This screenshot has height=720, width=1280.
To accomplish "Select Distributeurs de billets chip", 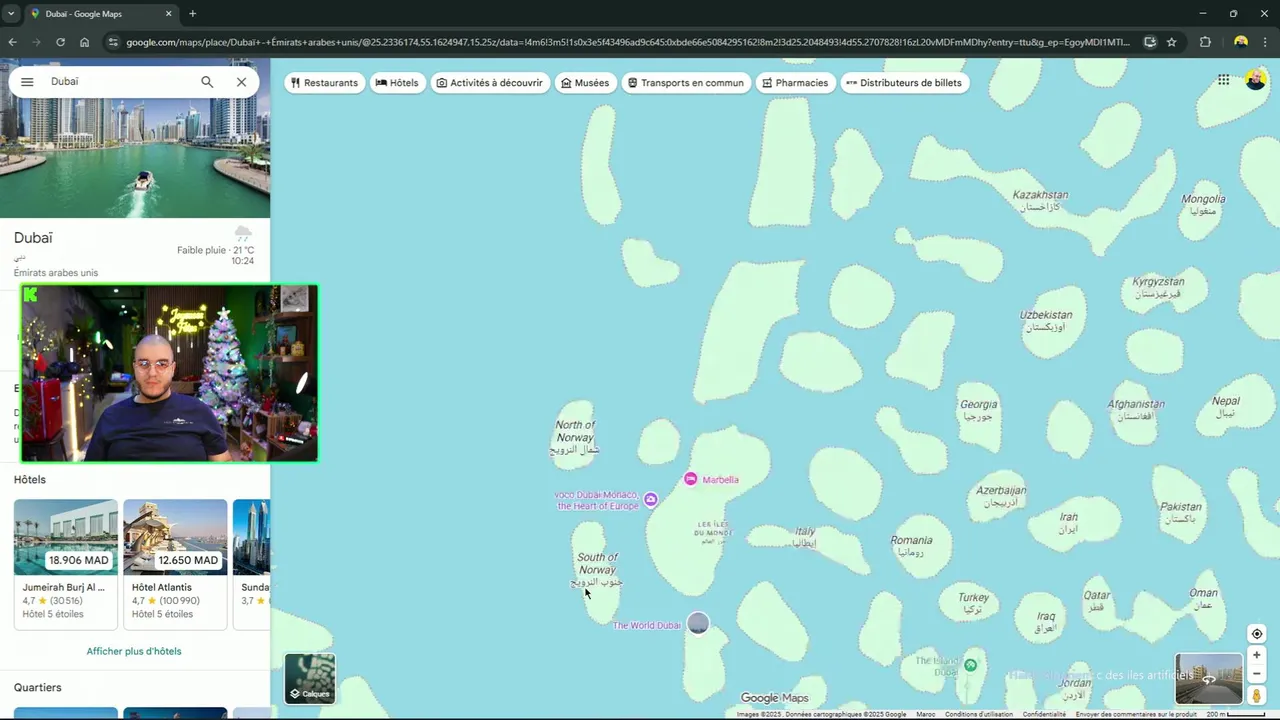I will (x=904, y=83).
